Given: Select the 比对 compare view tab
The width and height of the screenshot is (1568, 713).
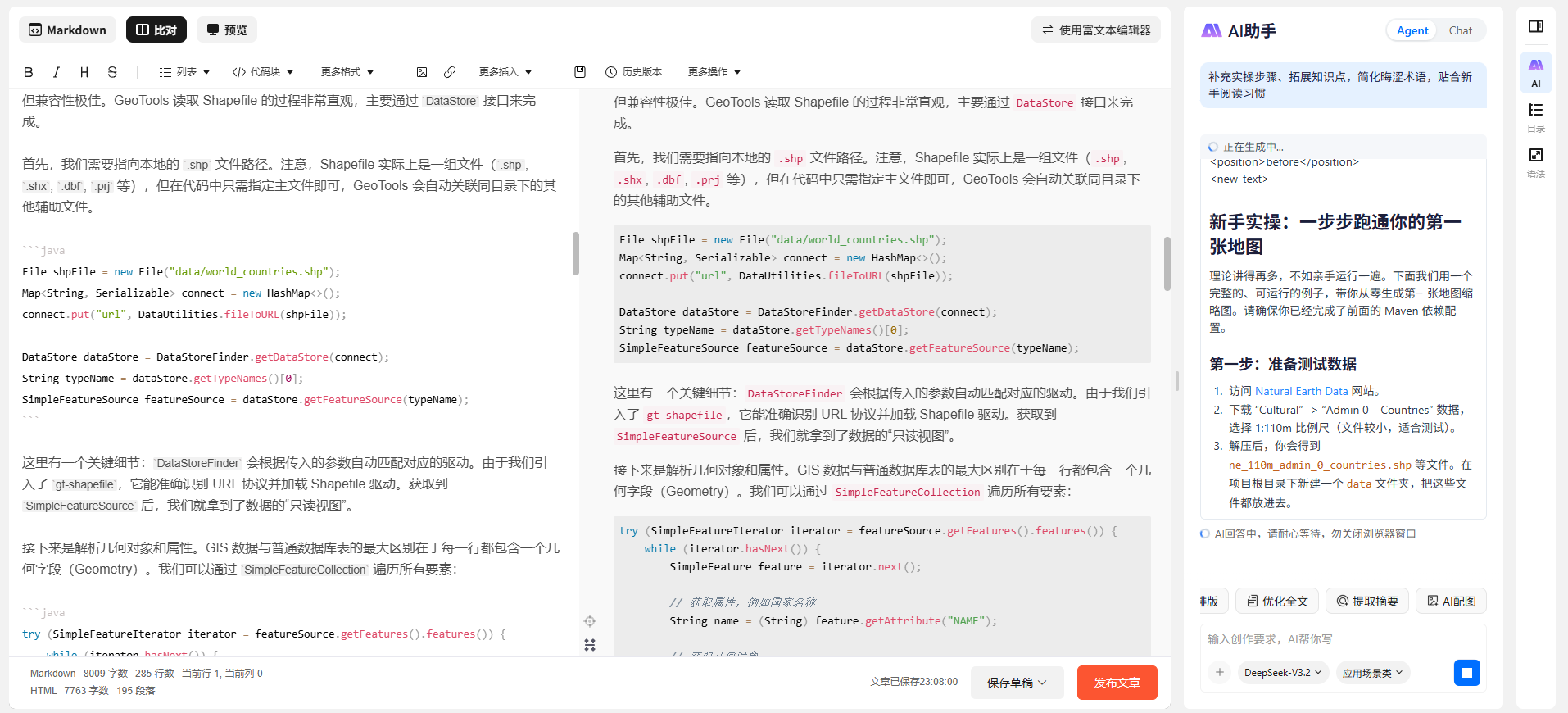Looking at the screenshot, I should point(156,30).
